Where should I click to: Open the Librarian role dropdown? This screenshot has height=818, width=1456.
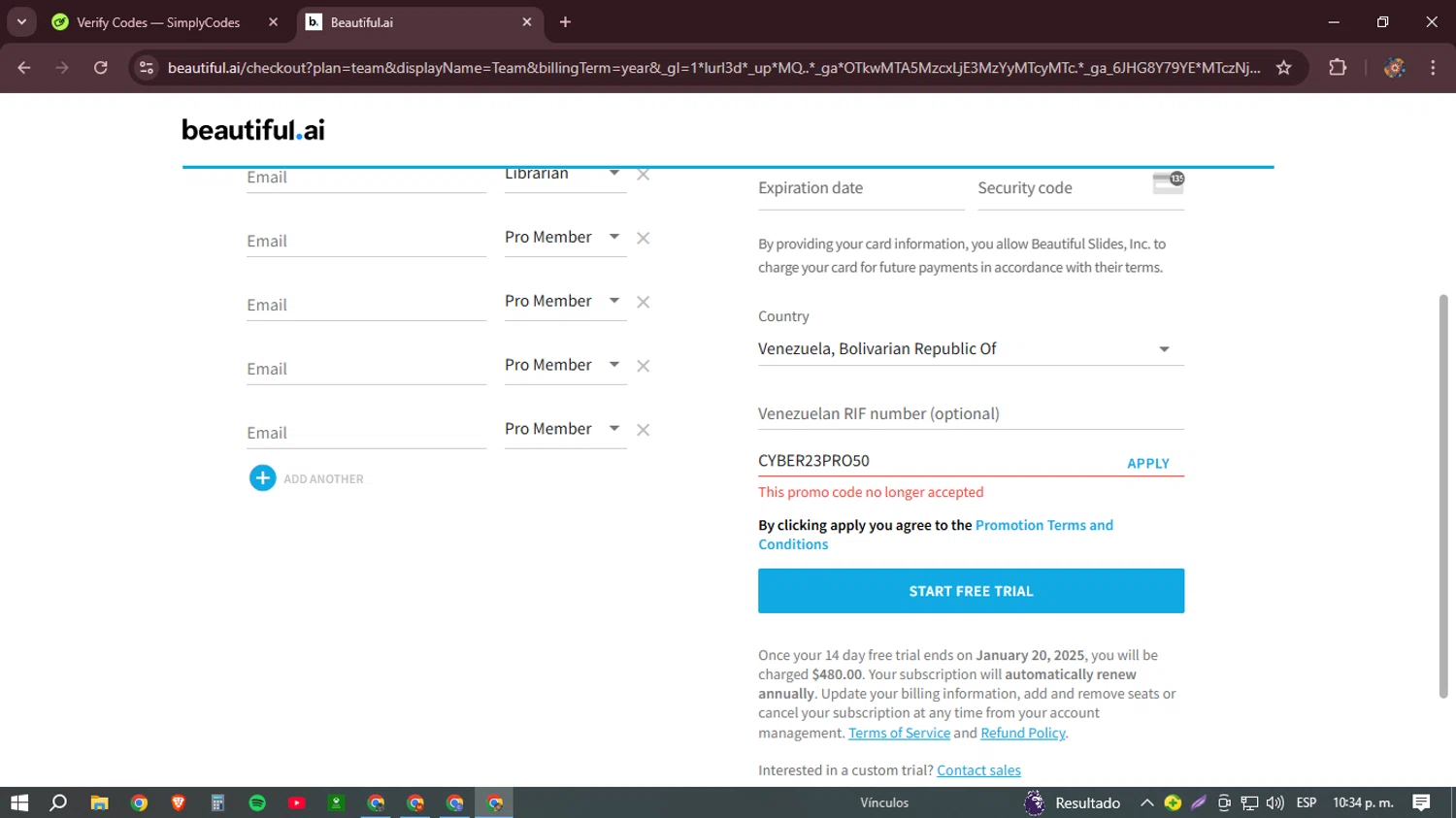(x=565, y=176)
